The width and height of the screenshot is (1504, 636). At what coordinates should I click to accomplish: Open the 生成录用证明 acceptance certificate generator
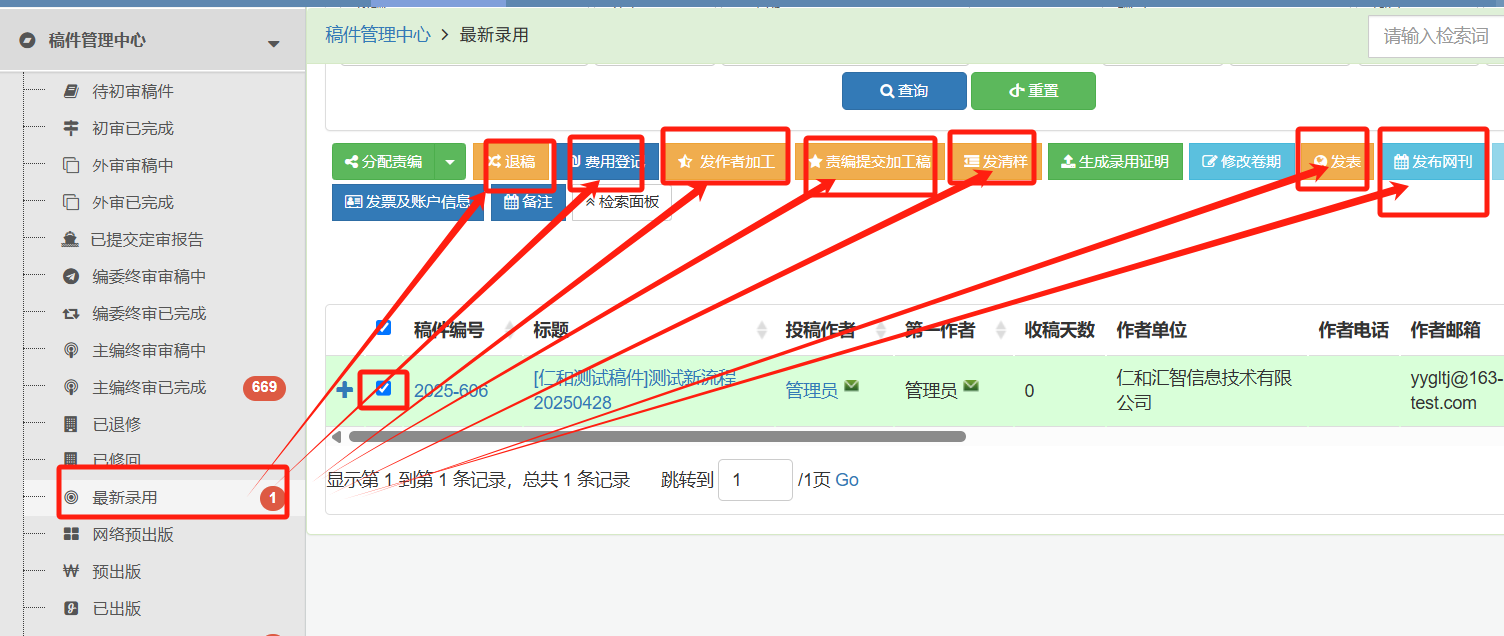click(1114, 161)
